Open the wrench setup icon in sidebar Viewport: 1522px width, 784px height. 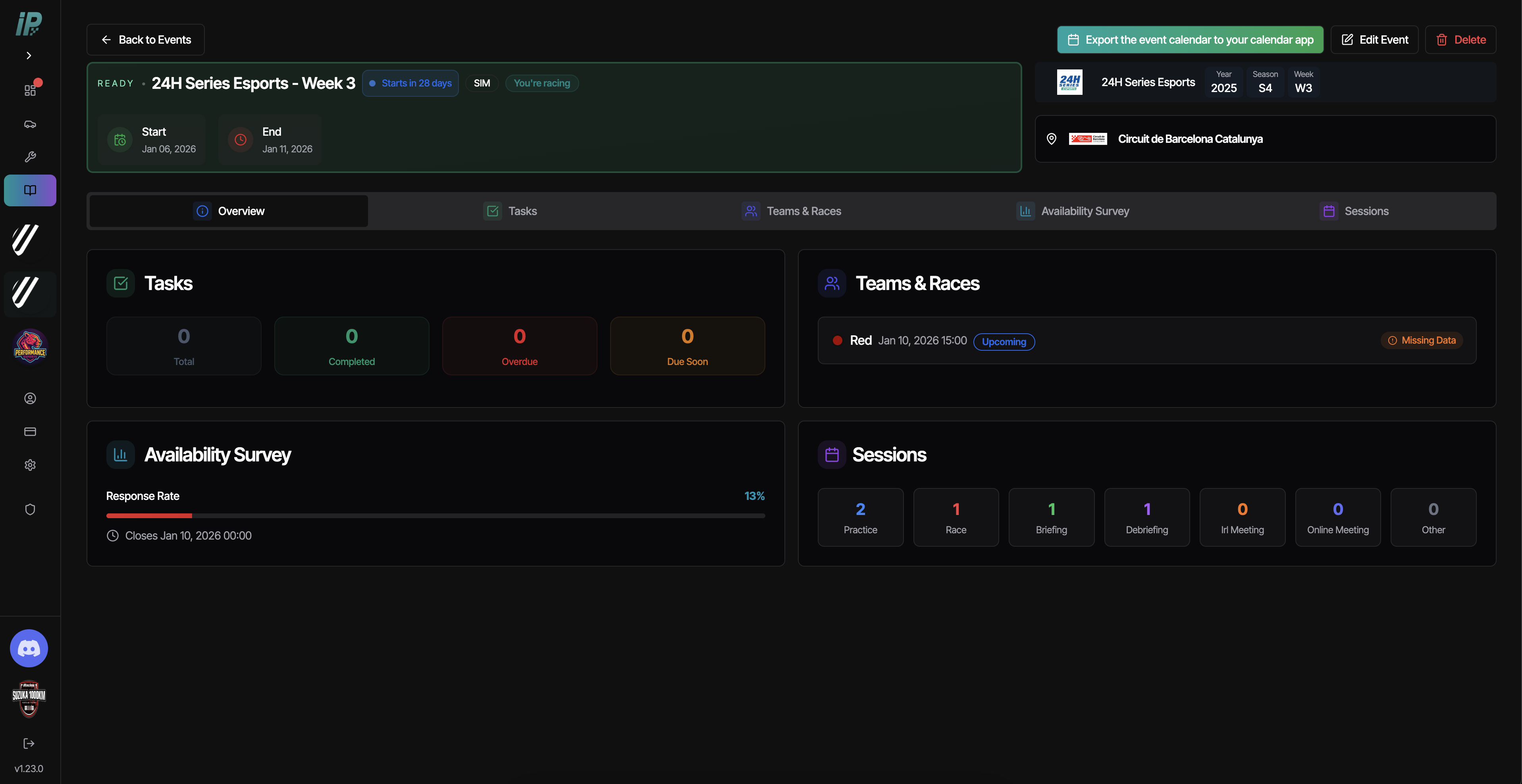click(30, 156)
